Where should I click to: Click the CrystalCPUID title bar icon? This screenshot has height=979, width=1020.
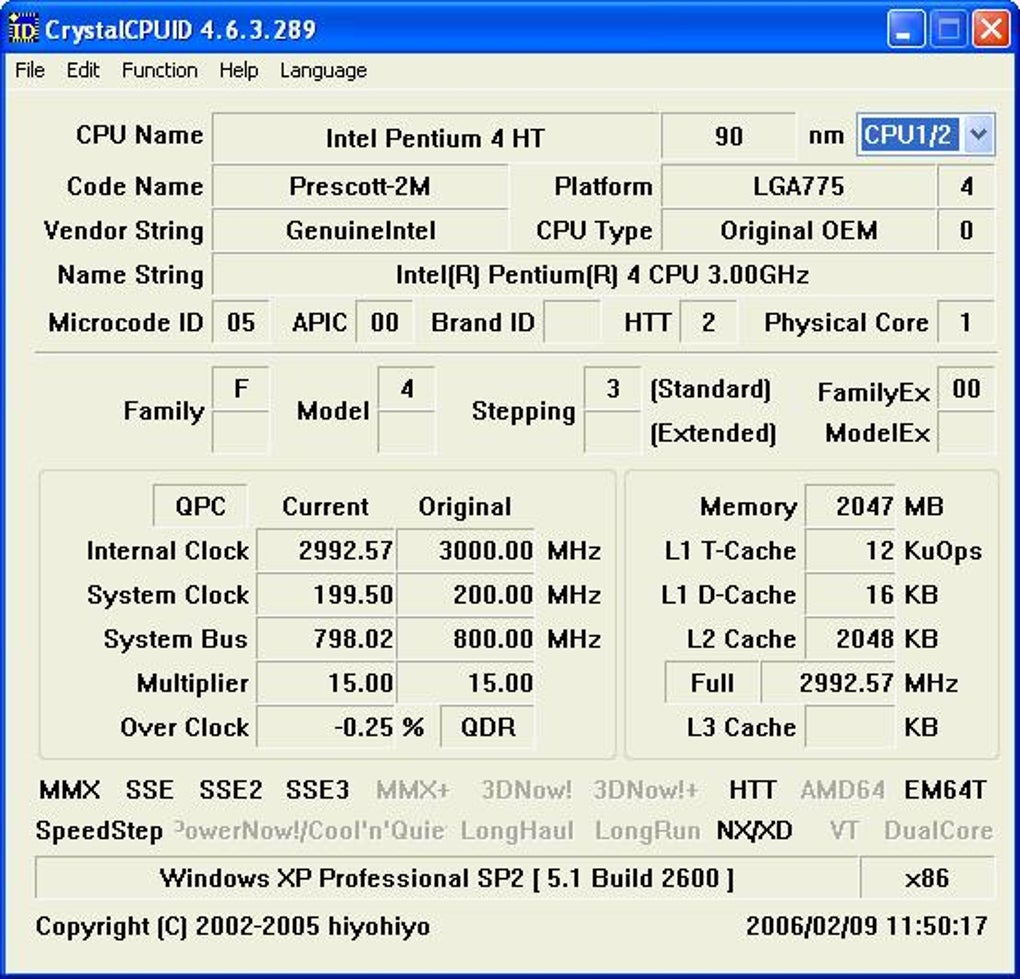22,30
